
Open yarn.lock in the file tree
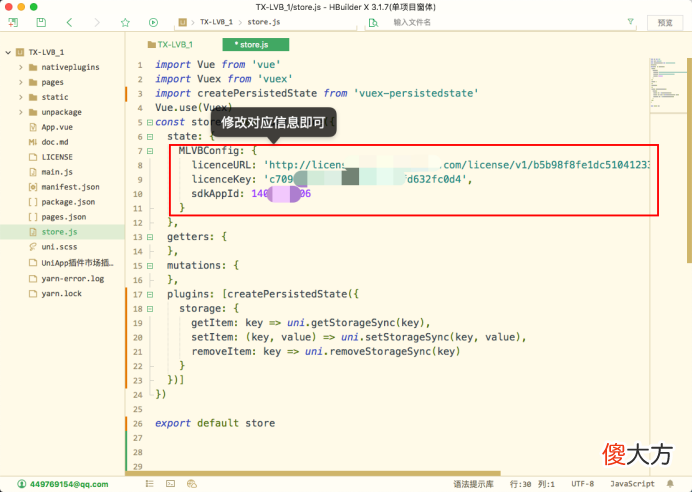tap(61, 294)
